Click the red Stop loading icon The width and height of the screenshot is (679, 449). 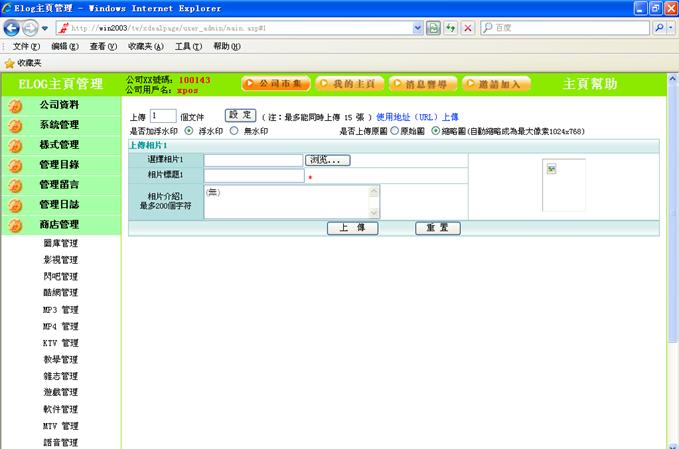[x=468, y=28]
